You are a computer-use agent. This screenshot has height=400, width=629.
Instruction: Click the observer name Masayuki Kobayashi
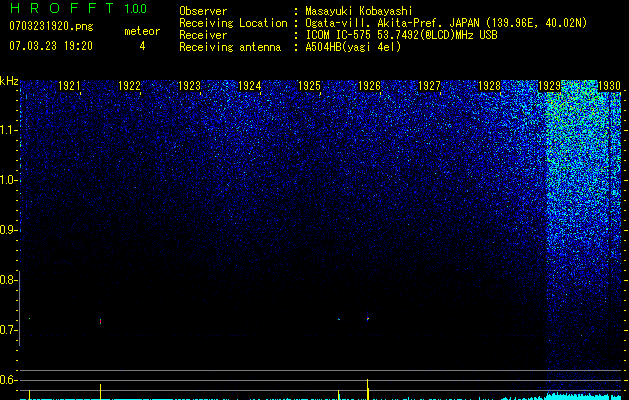tap(359, 11)
